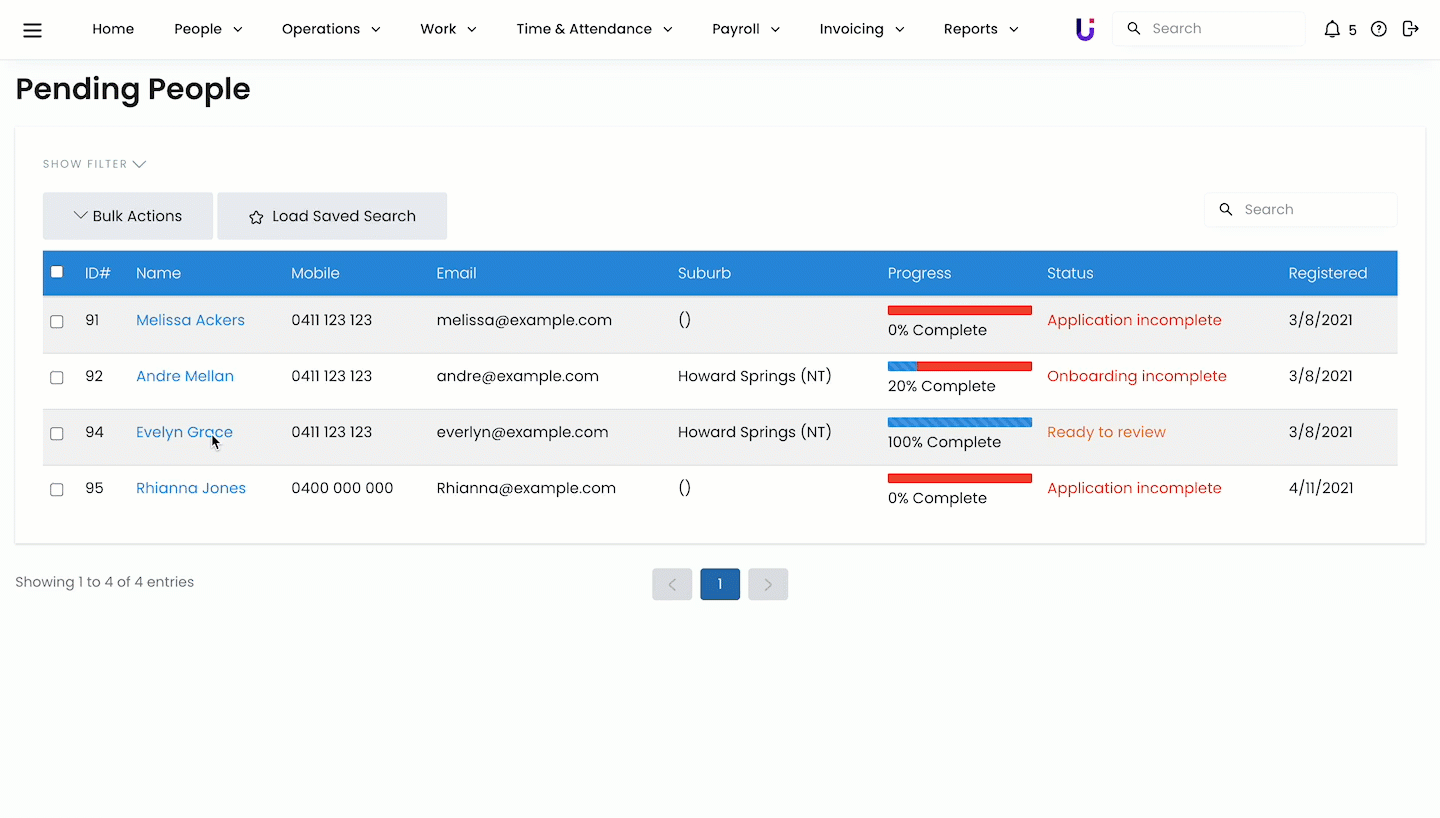
Task: Go to next page arrow
Action: (x=768, y=584)
